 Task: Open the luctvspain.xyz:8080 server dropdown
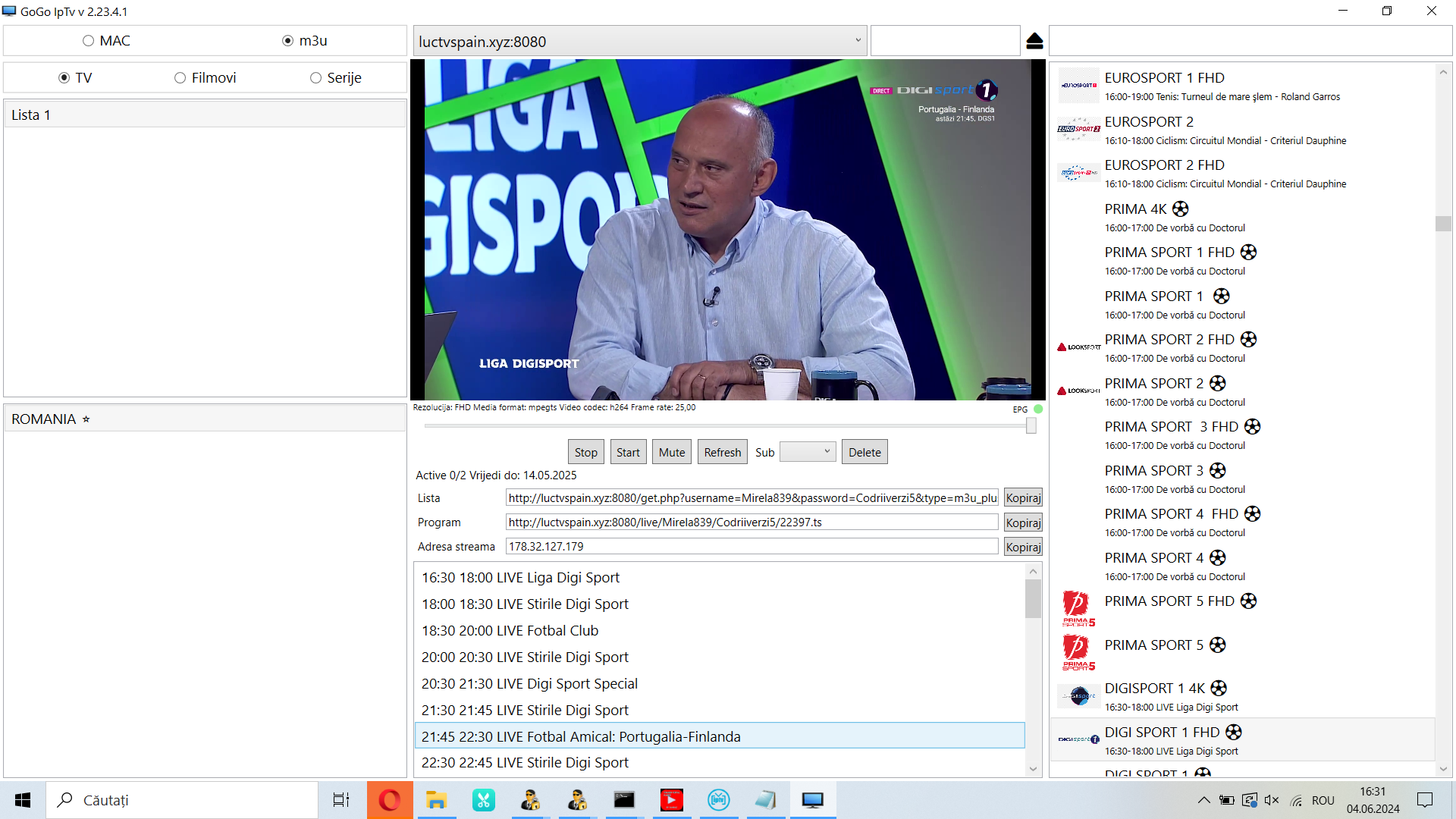point(639,41)
